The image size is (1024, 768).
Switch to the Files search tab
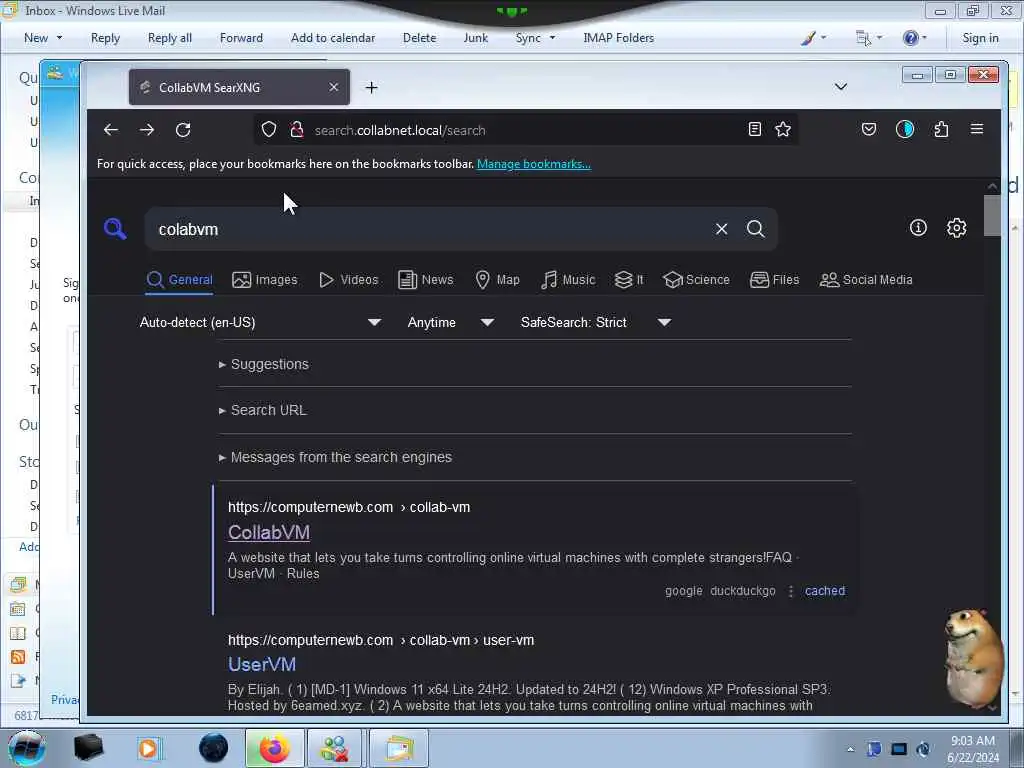pos(775,280)
